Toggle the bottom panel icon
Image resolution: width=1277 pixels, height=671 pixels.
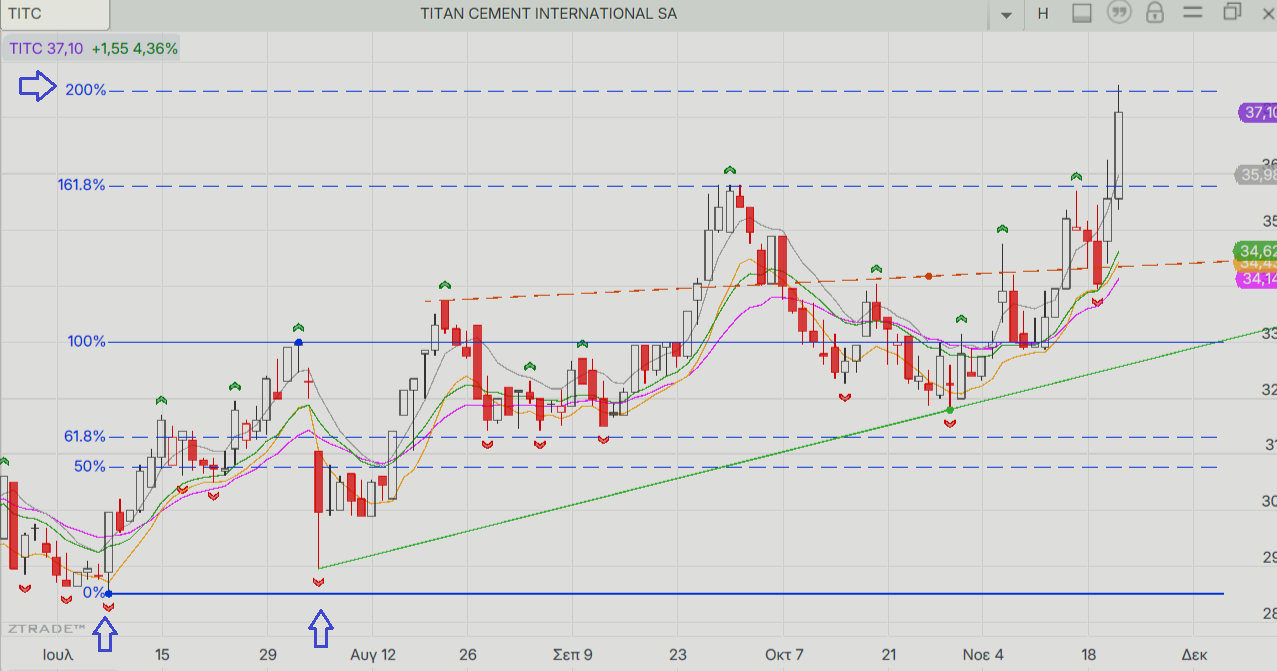point(1081,13)
